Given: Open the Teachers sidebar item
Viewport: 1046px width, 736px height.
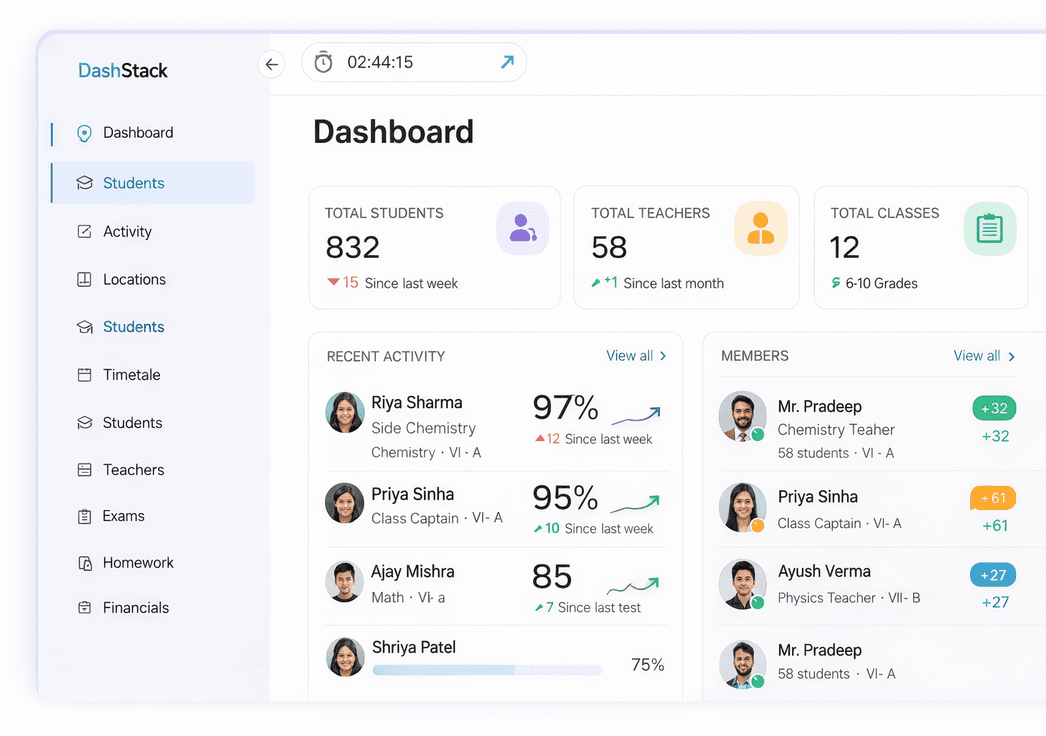Looking at the screenshot, I should [133, 470].
